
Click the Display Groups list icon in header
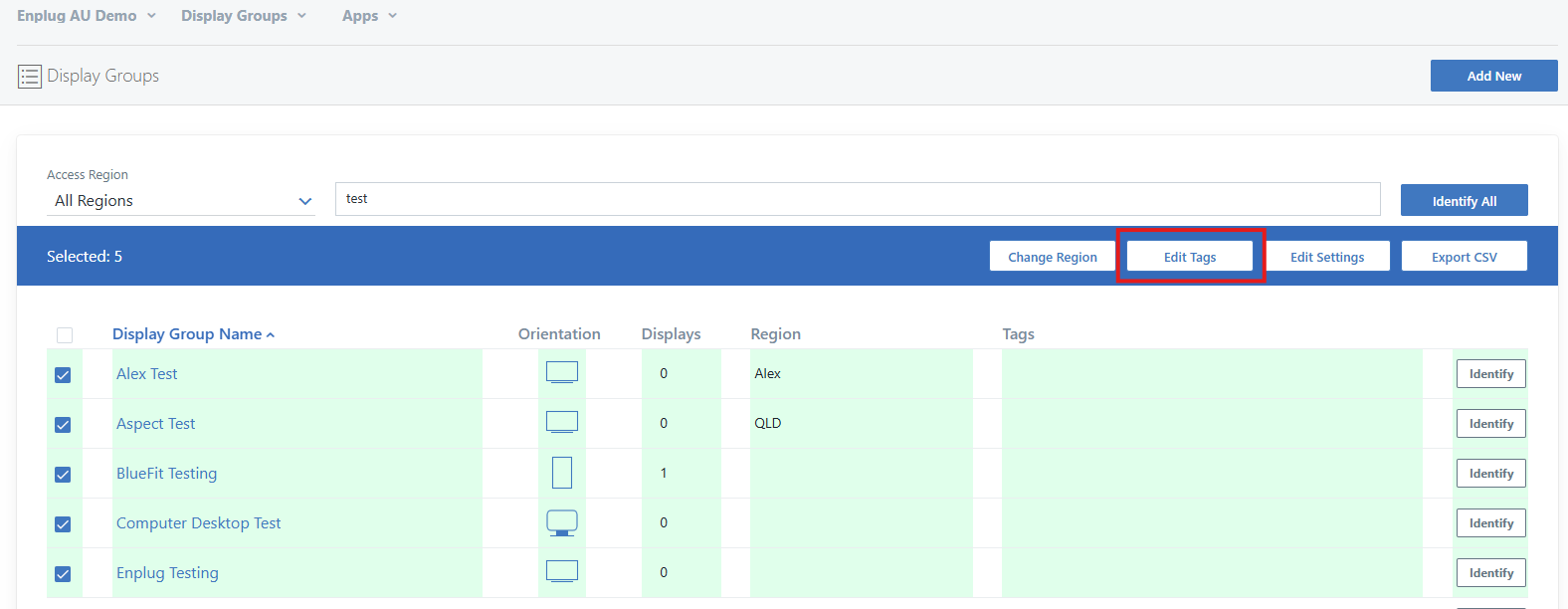pos(30,77)
